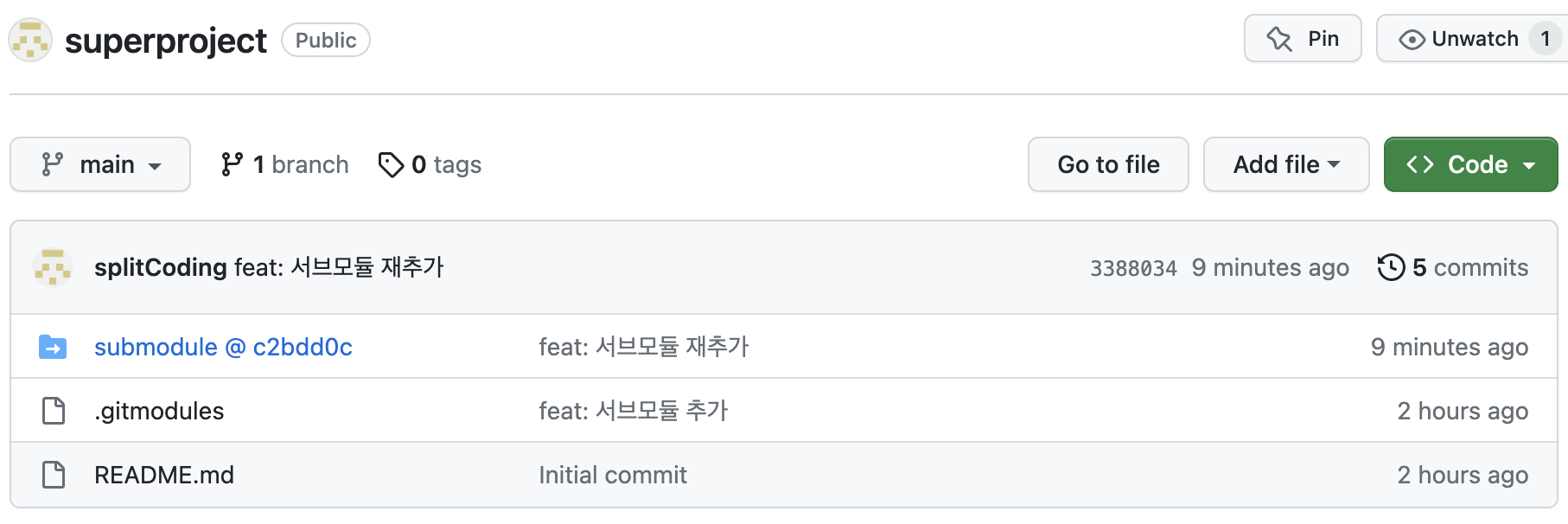The height and width of the screenshot is (524, 1568).
Task: Click the watcher count badge 1
Action: 1545,39
